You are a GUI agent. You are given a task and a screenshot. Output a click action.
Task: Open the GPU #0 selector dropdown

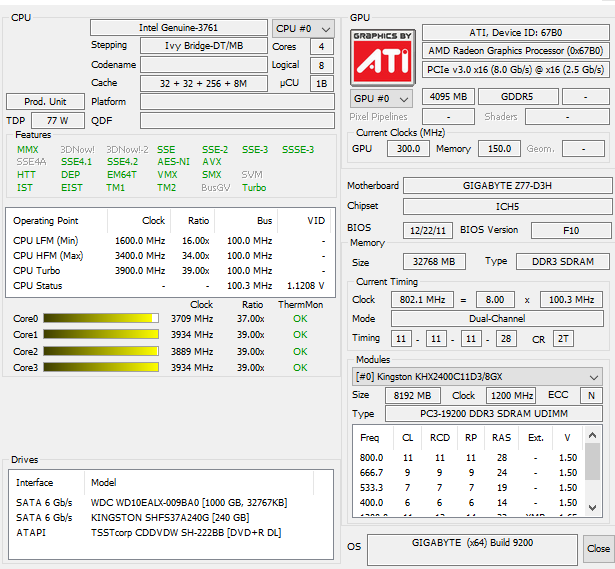tap(381, 98)
